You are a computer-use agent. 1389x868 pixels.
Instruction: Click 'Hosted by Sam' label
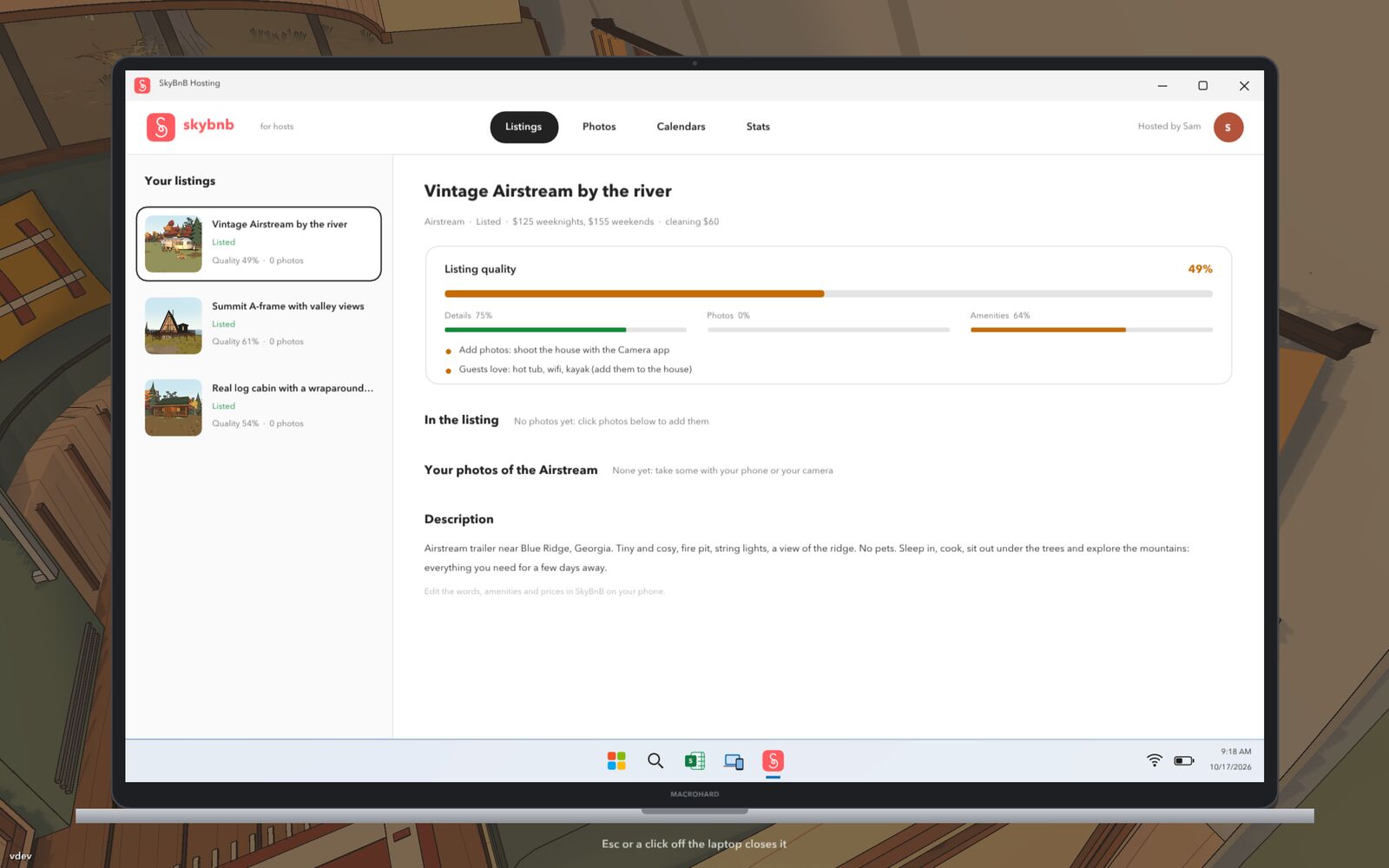(x=1169, y=127)
